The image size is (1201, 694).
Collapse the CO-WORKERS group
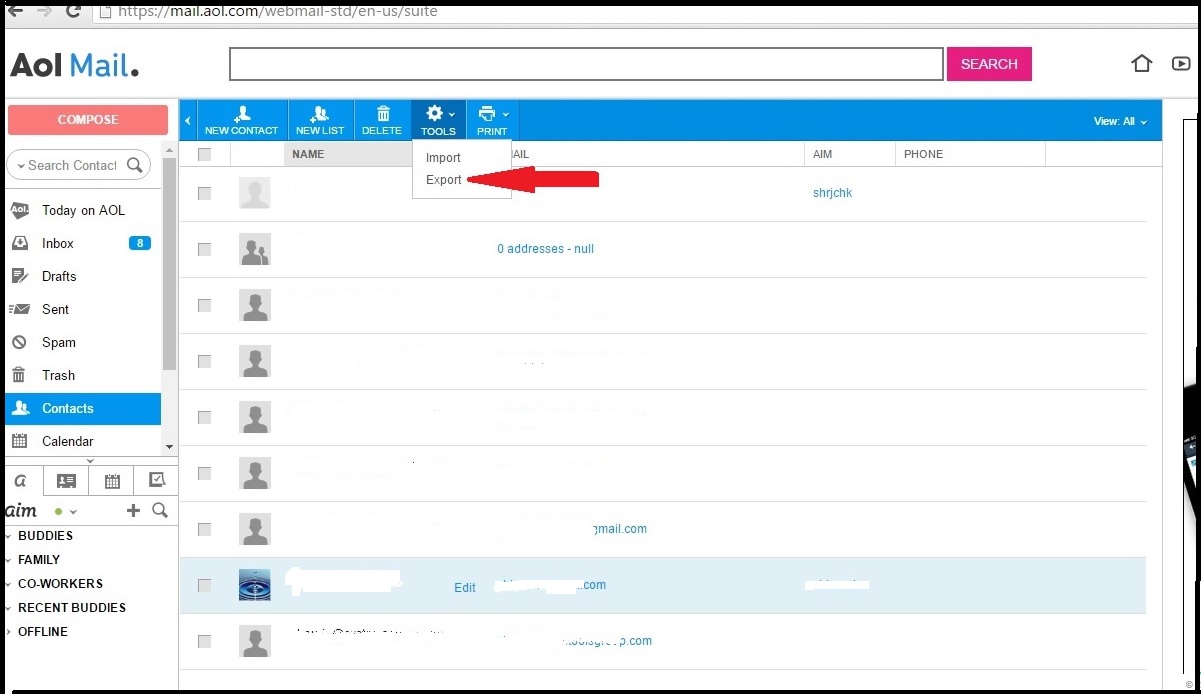point(9,584)
